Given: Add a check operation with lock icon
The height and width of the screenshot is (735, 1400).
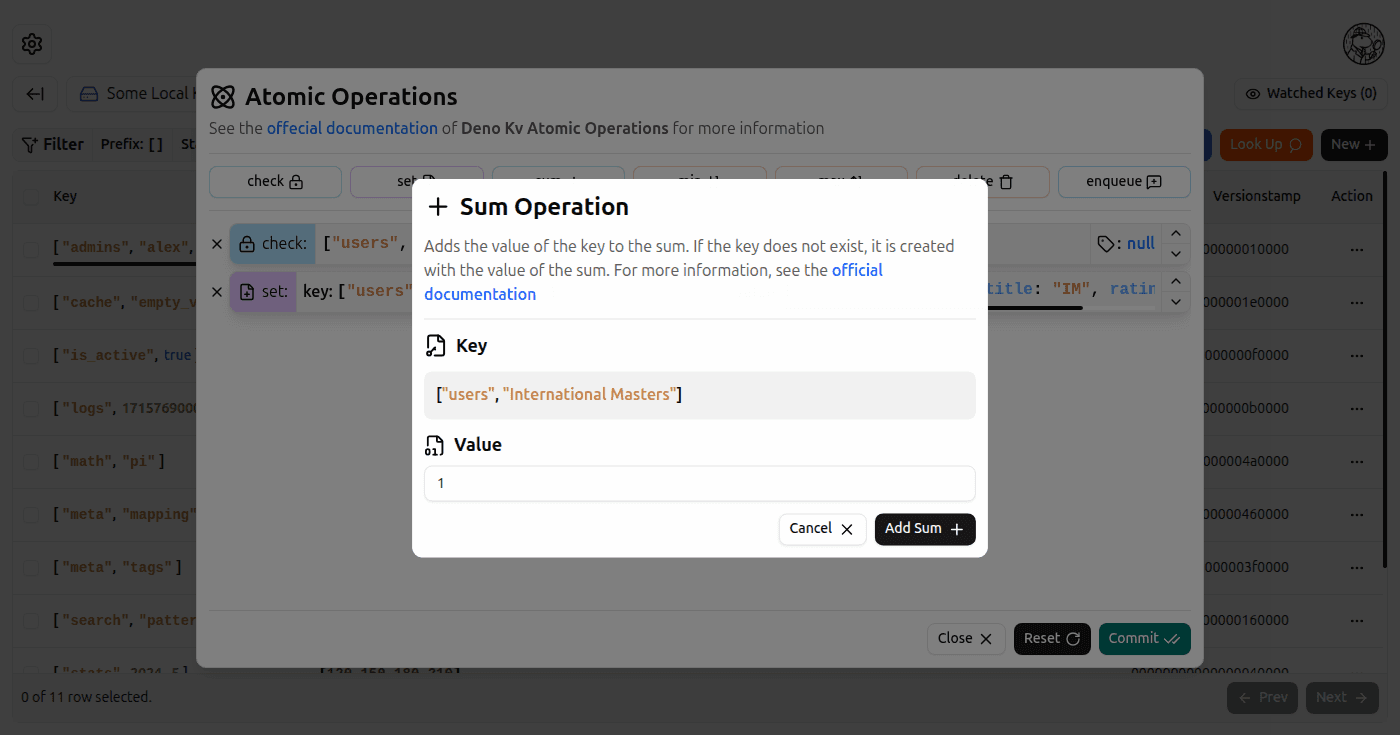Looking at the screenshot, I should click(x=275, y=182).
